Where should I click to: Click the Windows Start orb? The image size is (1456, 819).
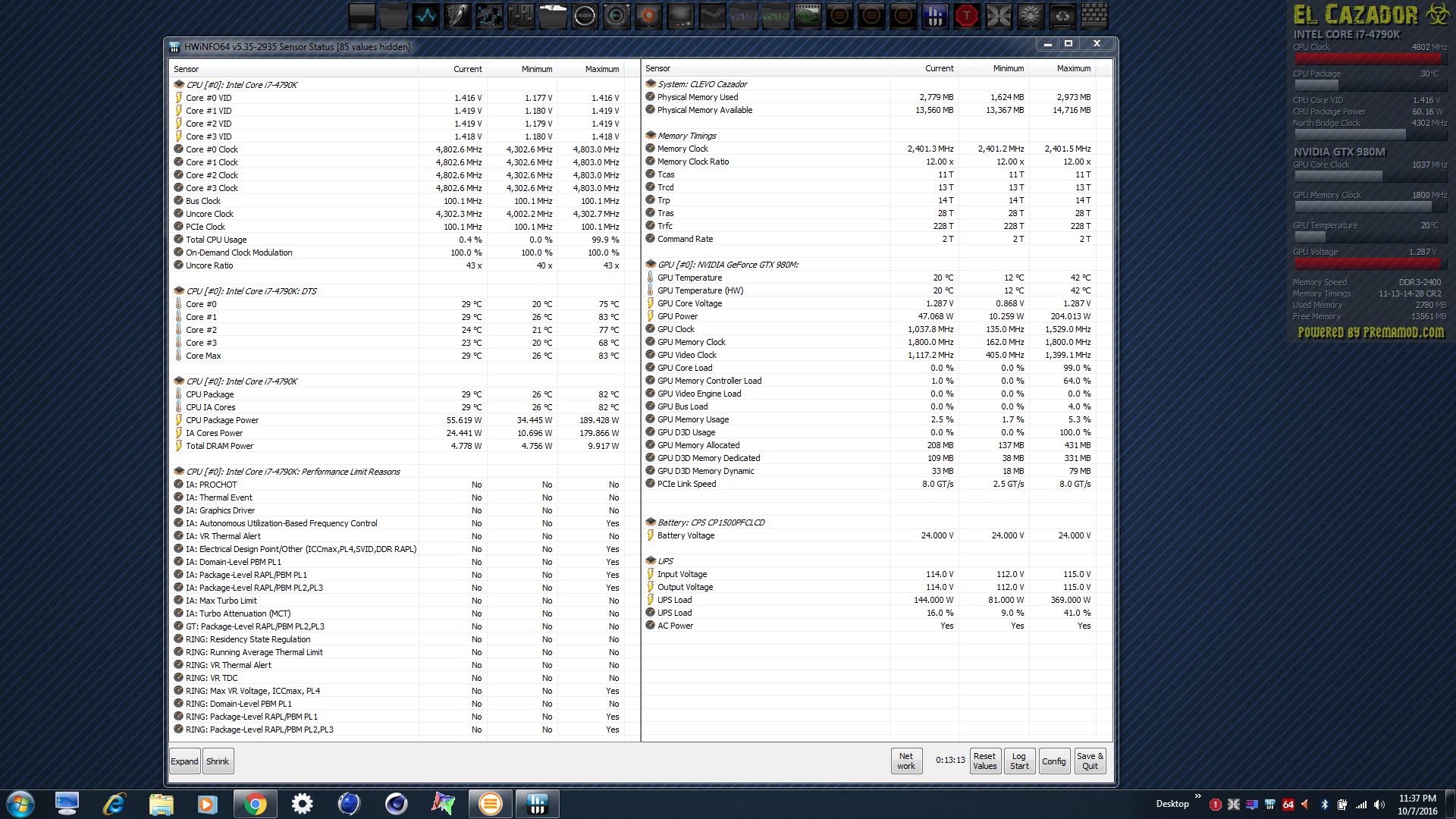20,804
